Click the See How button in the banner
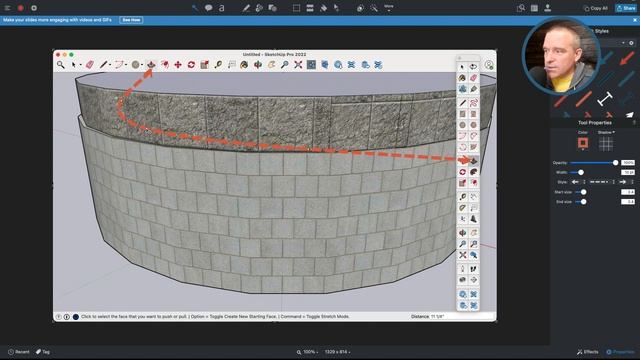The height and width of the screenshot is (360, 640). (131, 20)
